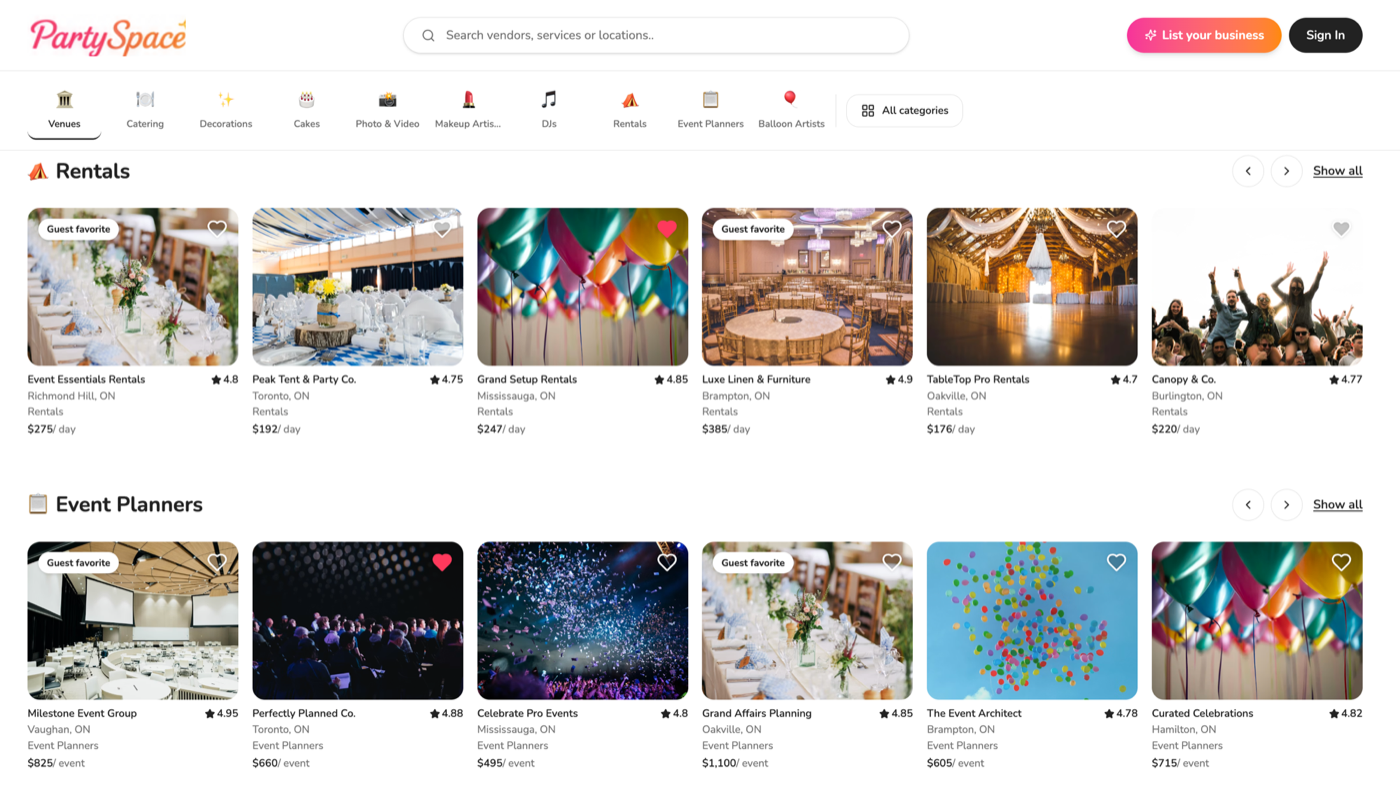
Task: Select the Decorations category tab
Action: 226,110
